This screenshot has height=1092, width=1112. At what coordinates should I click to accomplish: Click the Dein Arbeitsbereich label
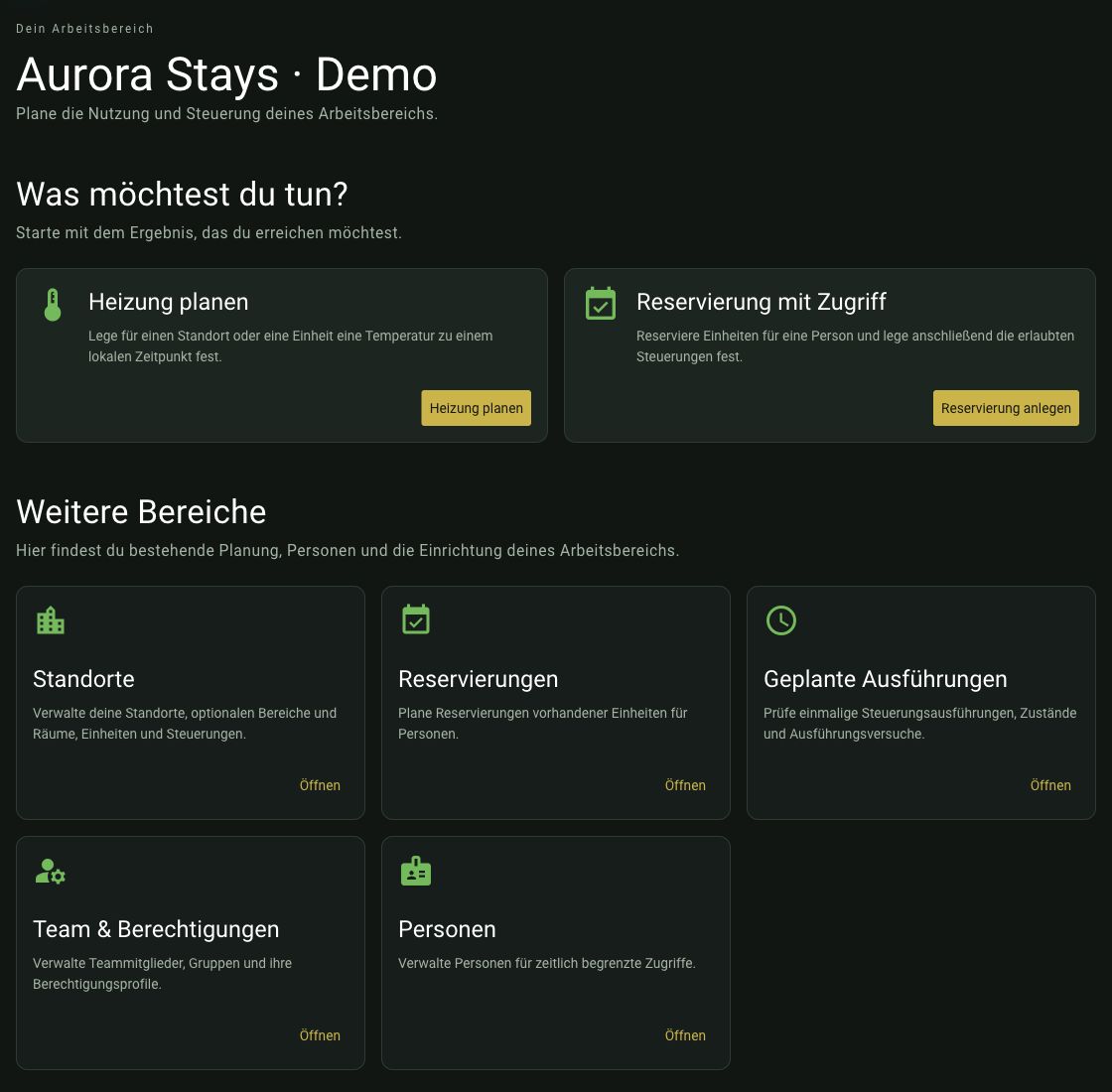pyautogui.click(x=84, y=29)
